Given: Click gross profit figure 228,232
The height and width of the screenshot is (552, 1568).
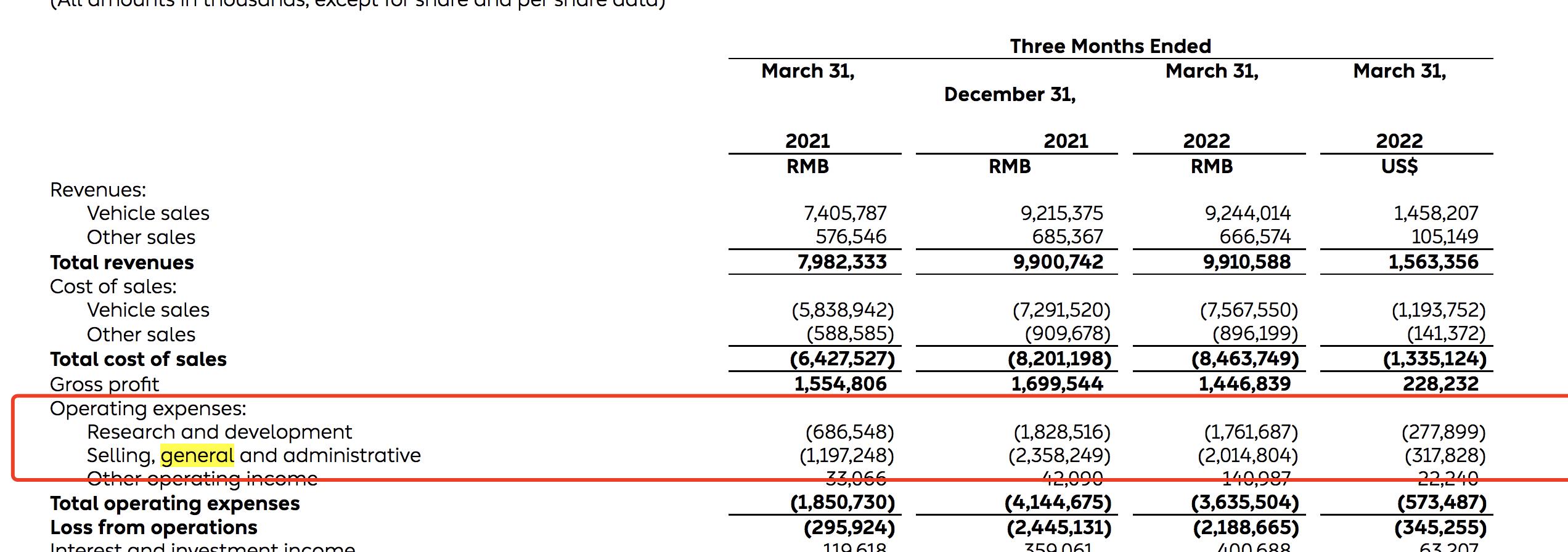Looking at the screenshot, I should (x=1441, y=384).
